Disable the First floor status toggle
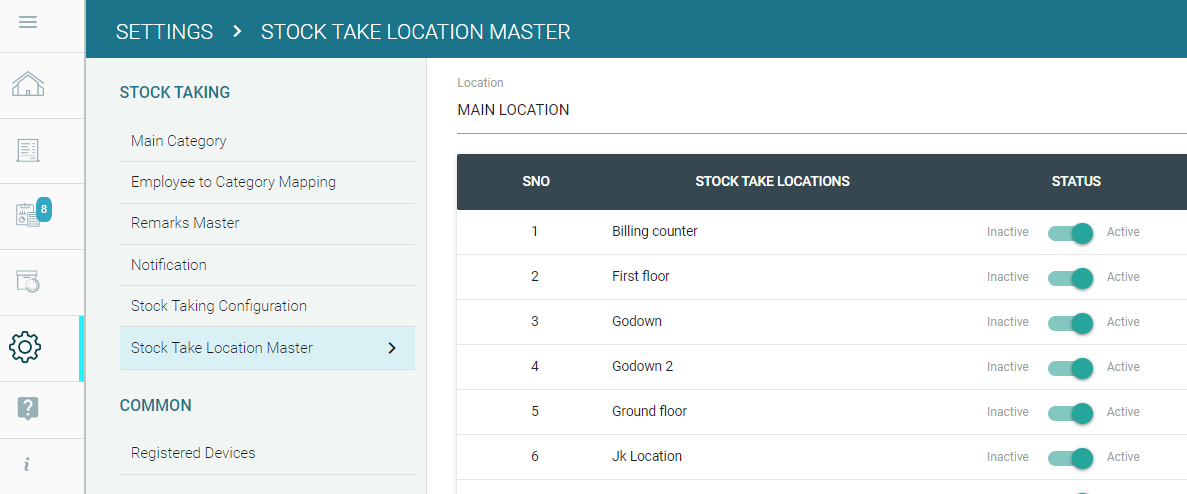Viewport: 1187px width, 494px height. pos(1070,277)
